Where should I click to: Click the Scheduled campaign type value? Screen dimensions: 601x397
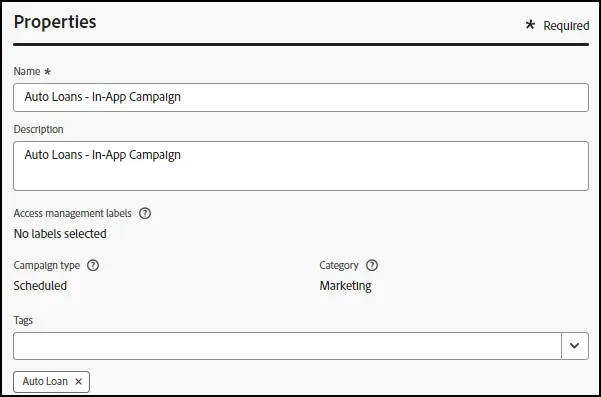(x=40, y=286)
